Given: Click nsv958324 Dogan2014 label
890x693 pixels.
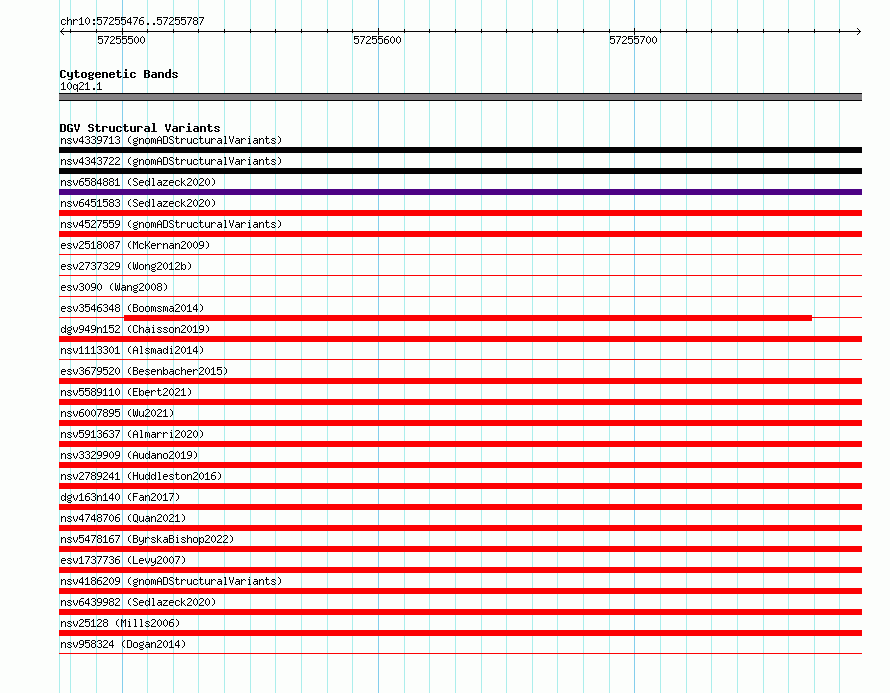Looking at the screenshot, I should click(123, 644).
